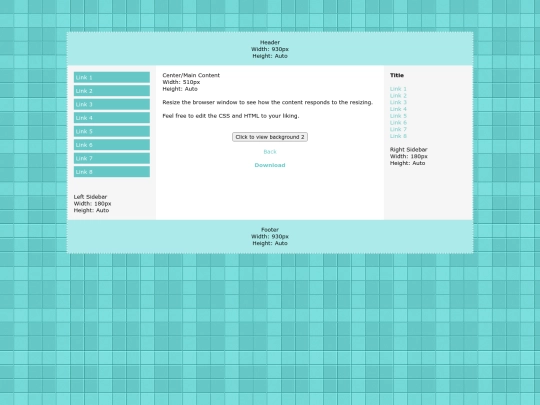The image size is (540, 405).
Task: Open Link 3 in left sidebar
Action: [x=112, y=104]
